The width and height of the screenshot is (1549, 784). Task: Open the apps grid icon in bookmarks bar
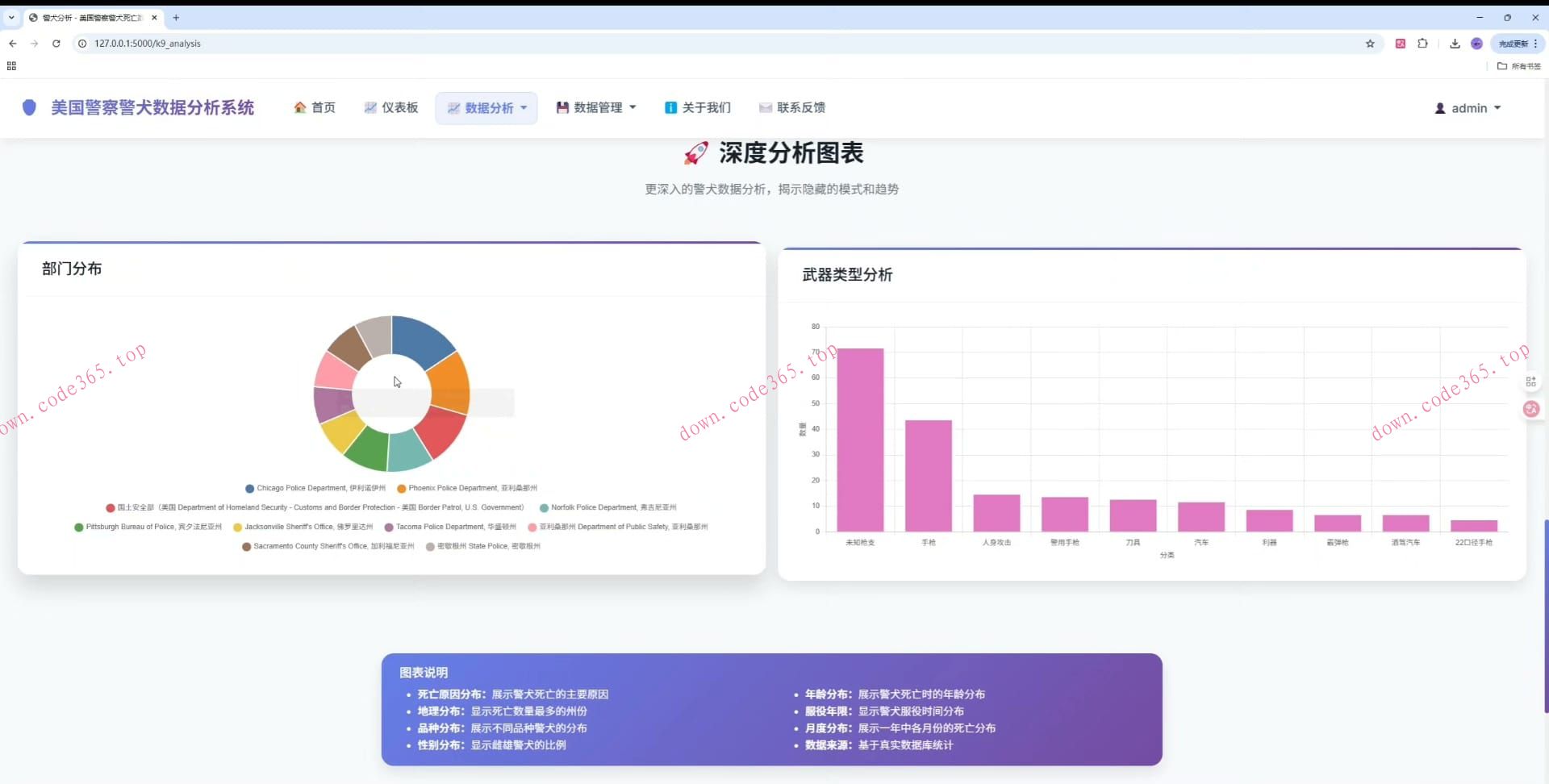coord(11,66)
